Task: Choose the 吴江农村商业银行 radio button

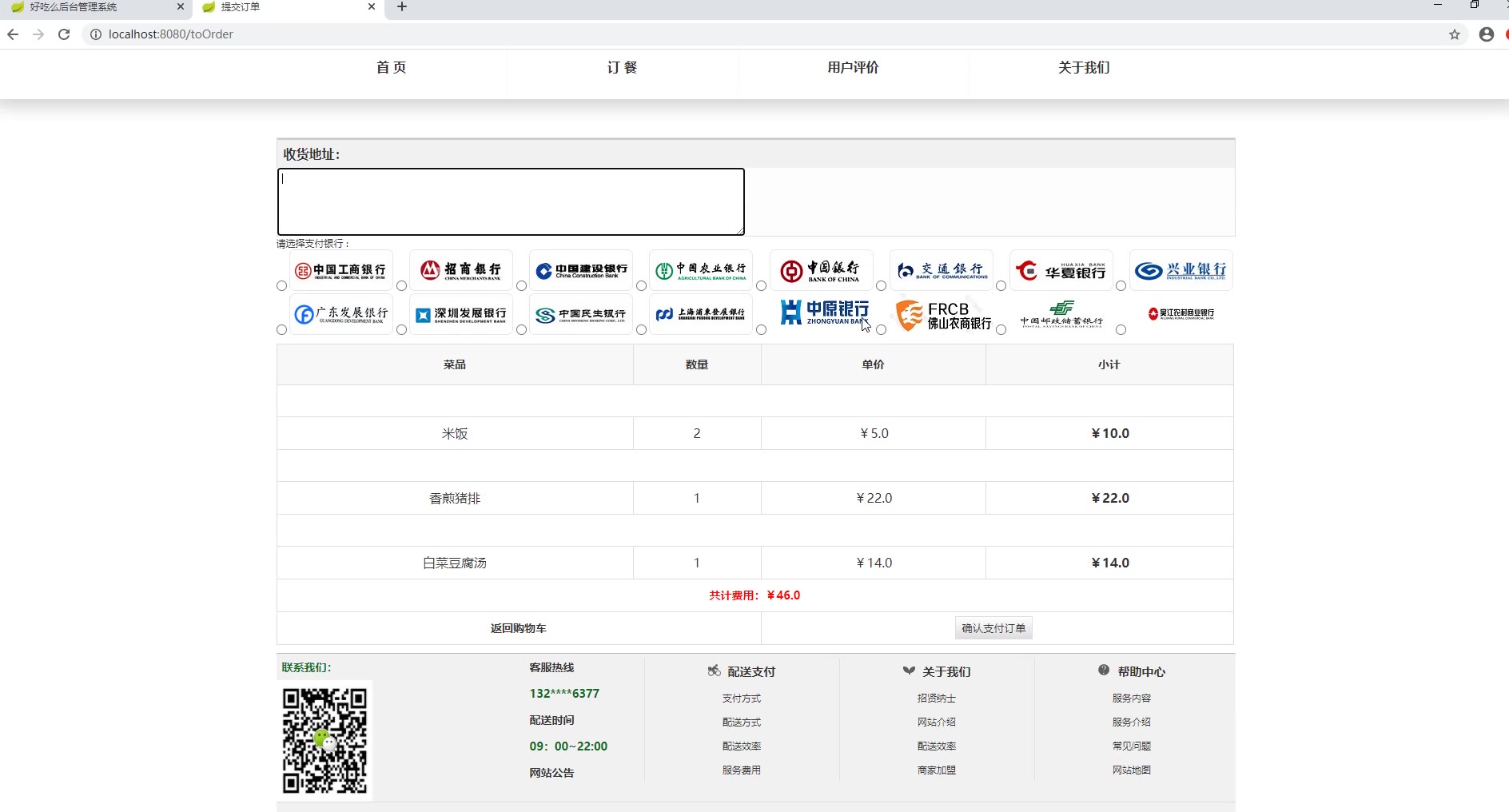Action: (1121, 329)
